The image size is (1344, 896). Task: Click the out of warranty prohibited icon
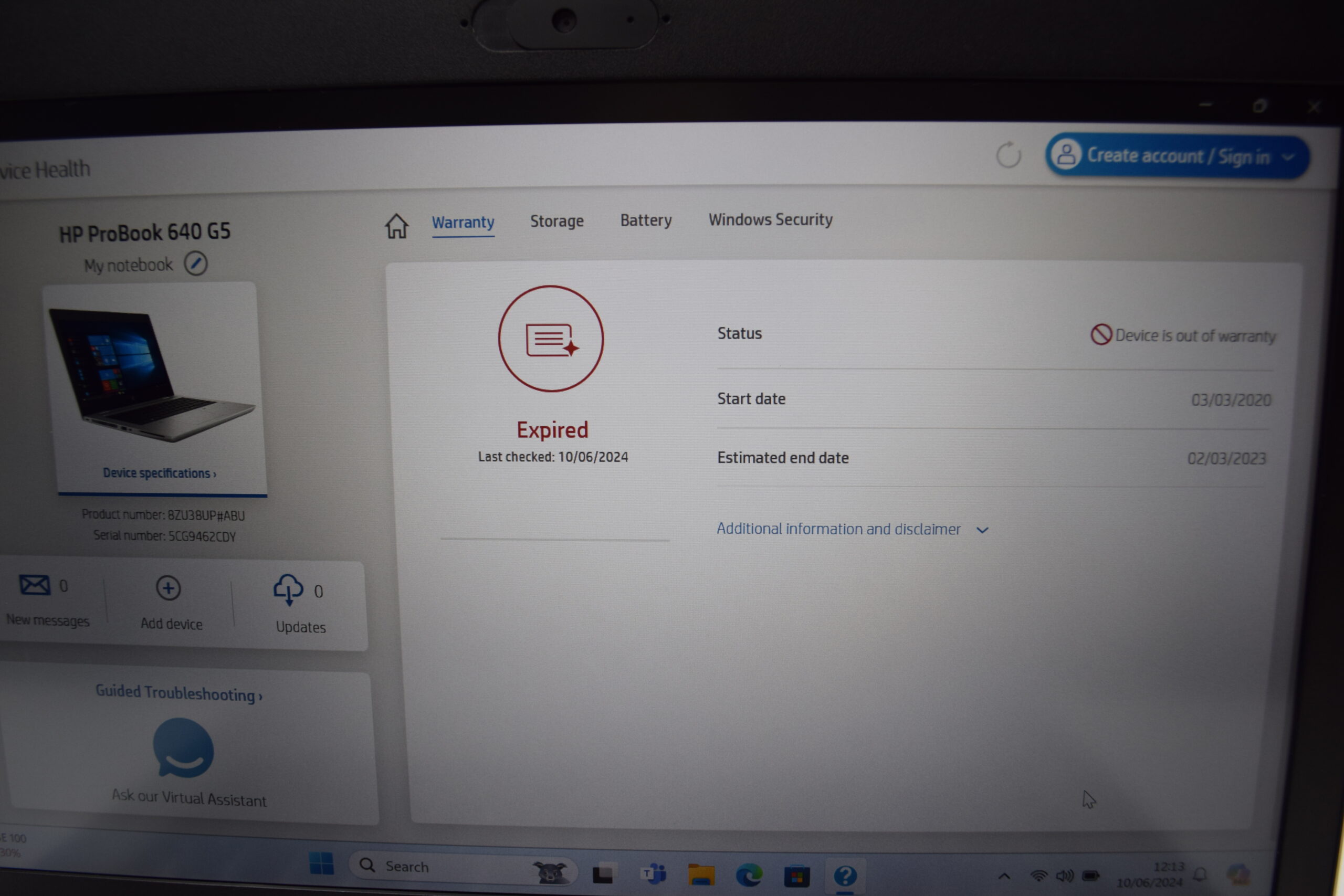(1101, 334)
